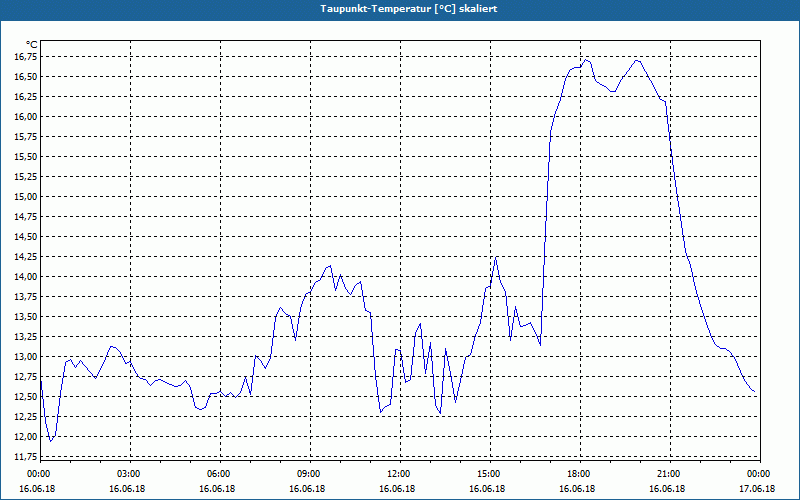This screenshot has width=800, height=500.
Task: Select the 21:00 x-axis time label
Action: tap(668, 474)
